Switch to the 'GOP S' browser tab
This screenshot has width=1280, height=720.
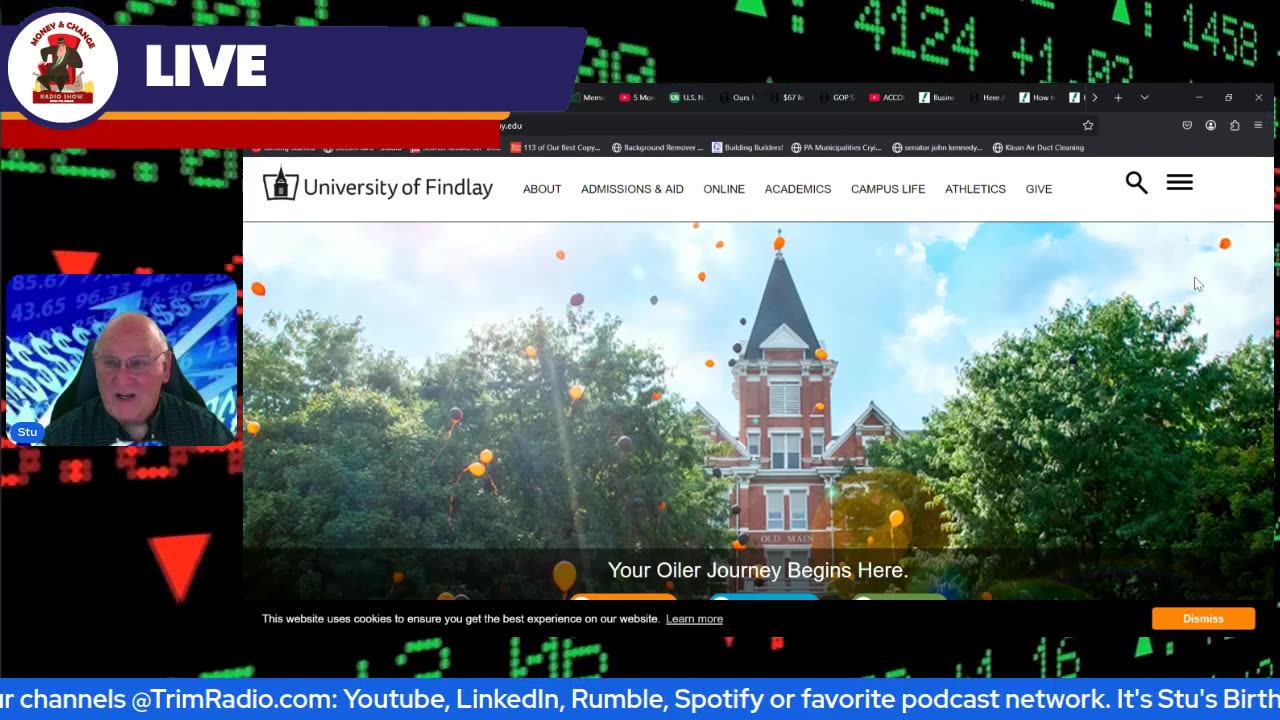pyautogui.click(x=837, y=97)
